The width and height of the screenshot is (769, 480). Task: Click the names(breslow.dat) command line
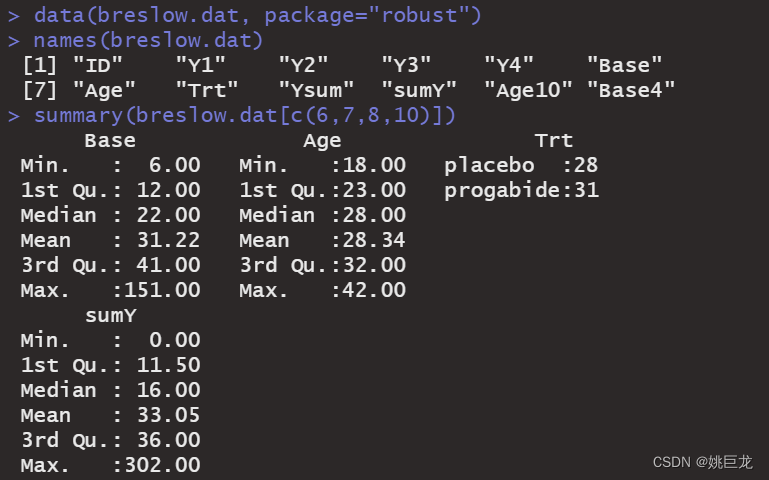coord(148,40)
